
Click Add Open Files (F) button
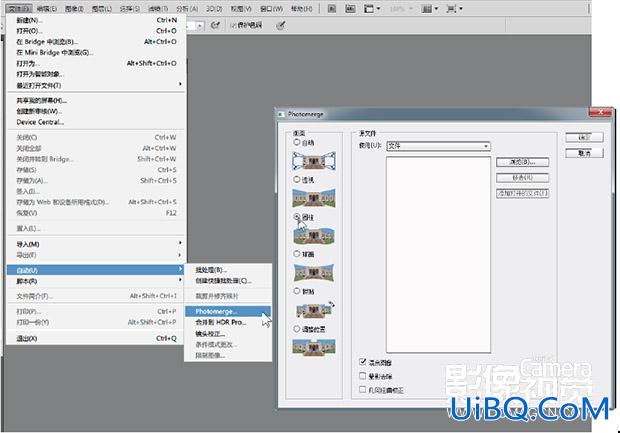tap(522, 193)
